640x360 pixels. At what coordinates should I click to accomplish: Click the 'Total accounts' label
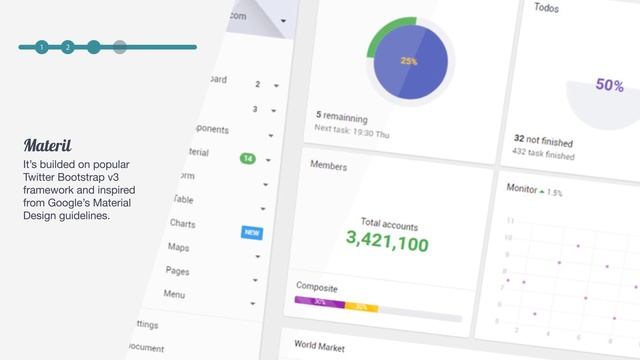click(389, 224)
